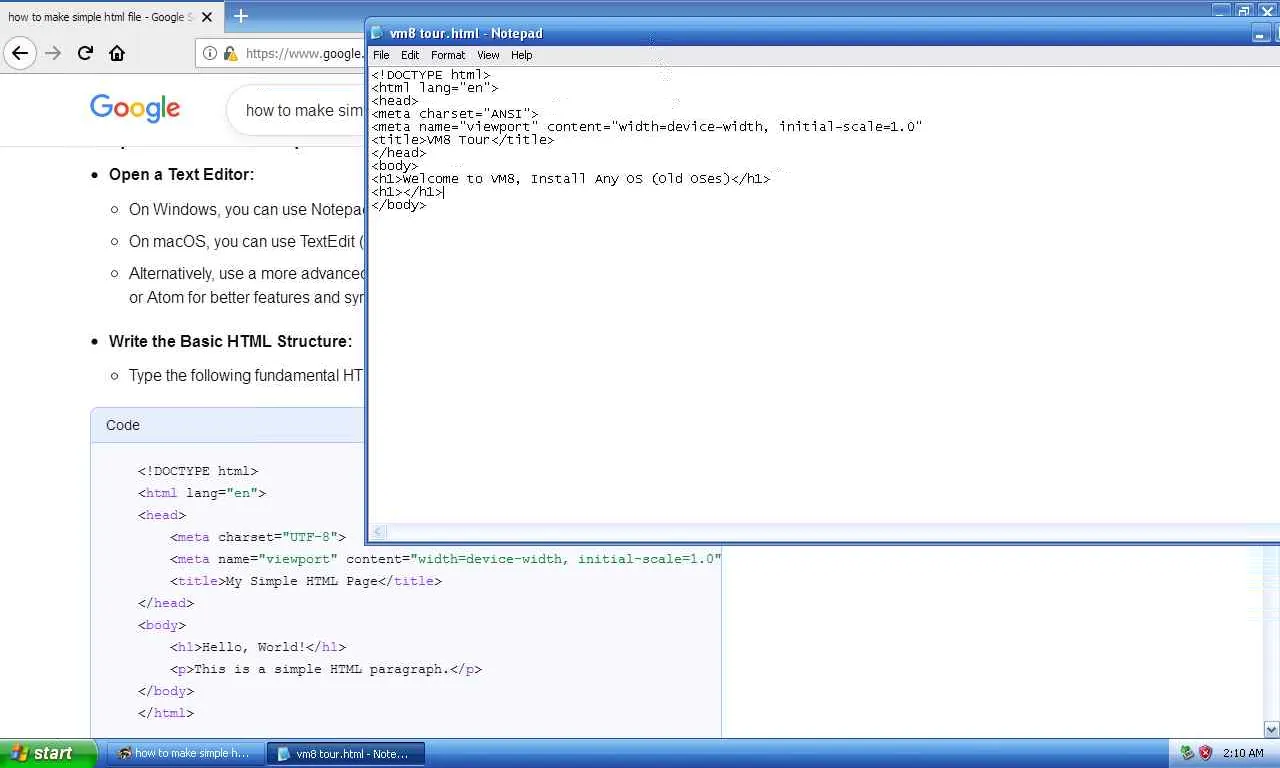Switch to vm8 tour.html Notepad taskbar button
1280x768 pixels.
pyautogui.click(x=345, y=753)
